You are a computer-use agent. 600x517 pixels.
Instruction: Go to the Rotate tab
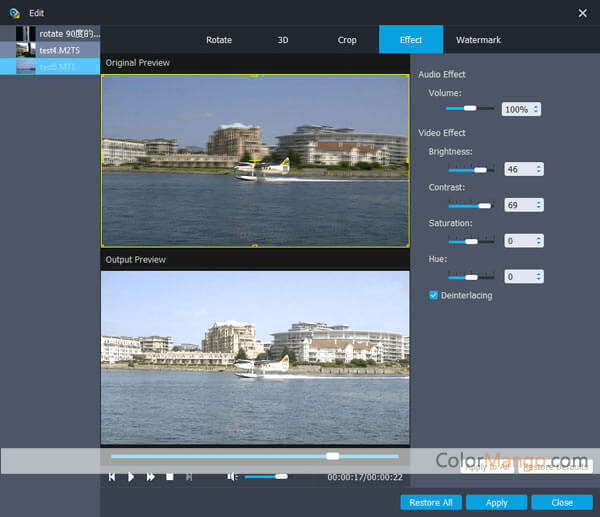point(219,40)
